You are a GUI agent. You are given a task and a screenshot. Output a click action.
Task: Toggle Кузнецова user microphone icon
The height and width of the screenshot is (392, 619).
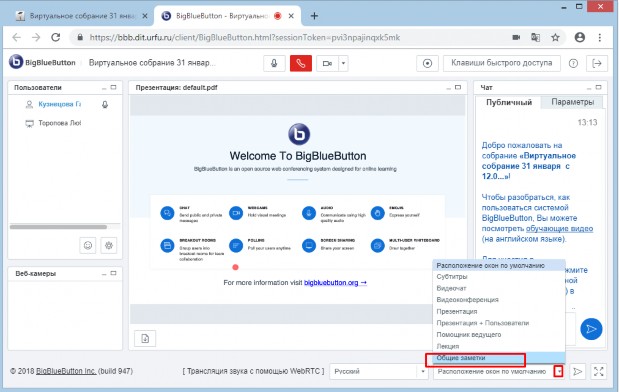tap(105, 105)
